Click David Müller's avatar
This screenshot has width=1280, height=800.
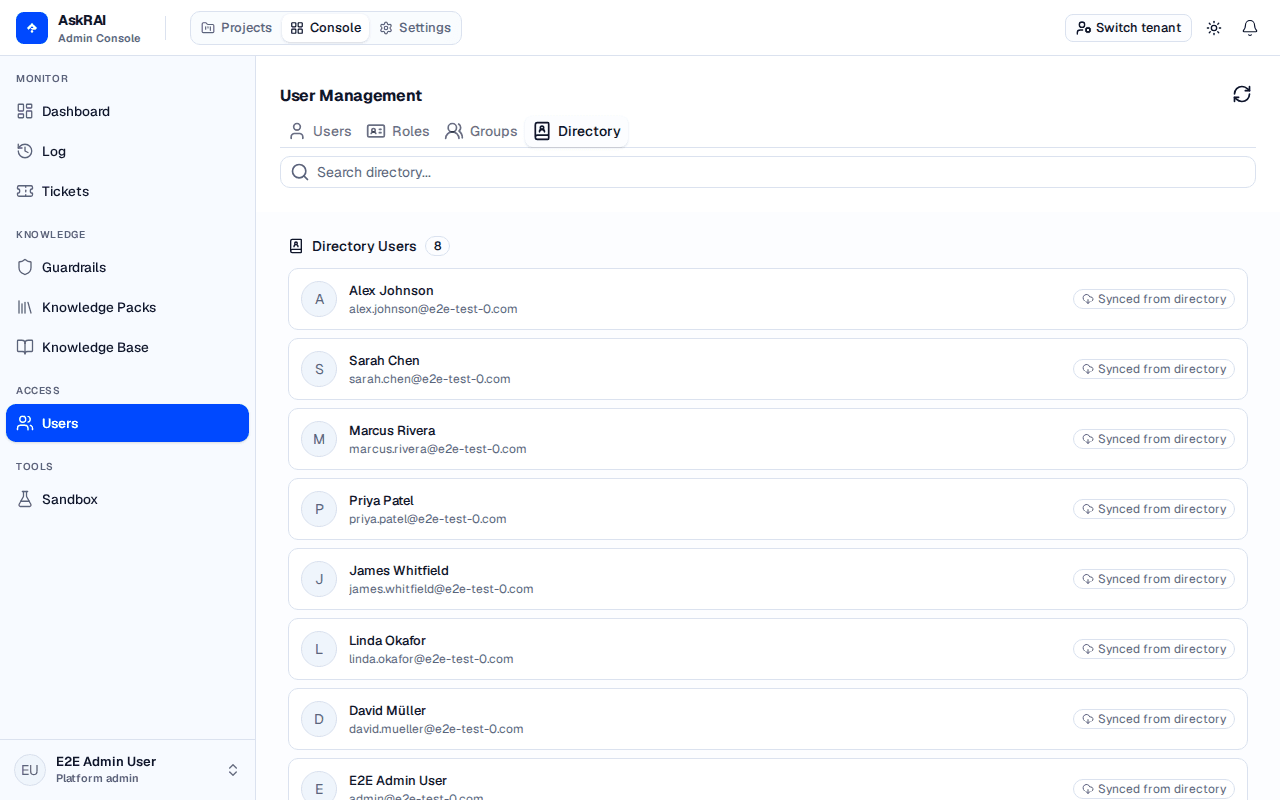(319, 719)
